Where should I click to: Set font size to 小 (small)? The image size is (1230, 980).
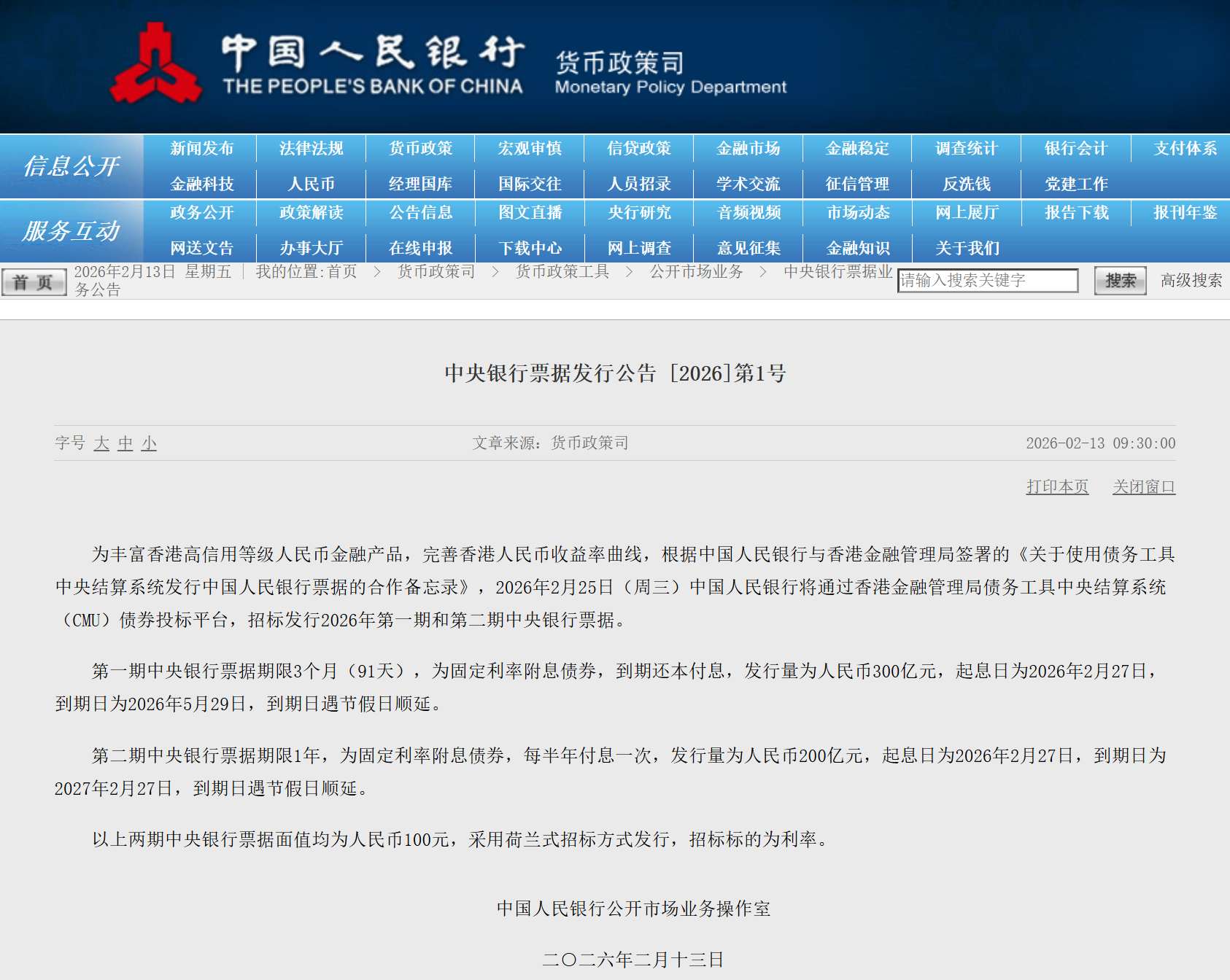coord(149,443)
